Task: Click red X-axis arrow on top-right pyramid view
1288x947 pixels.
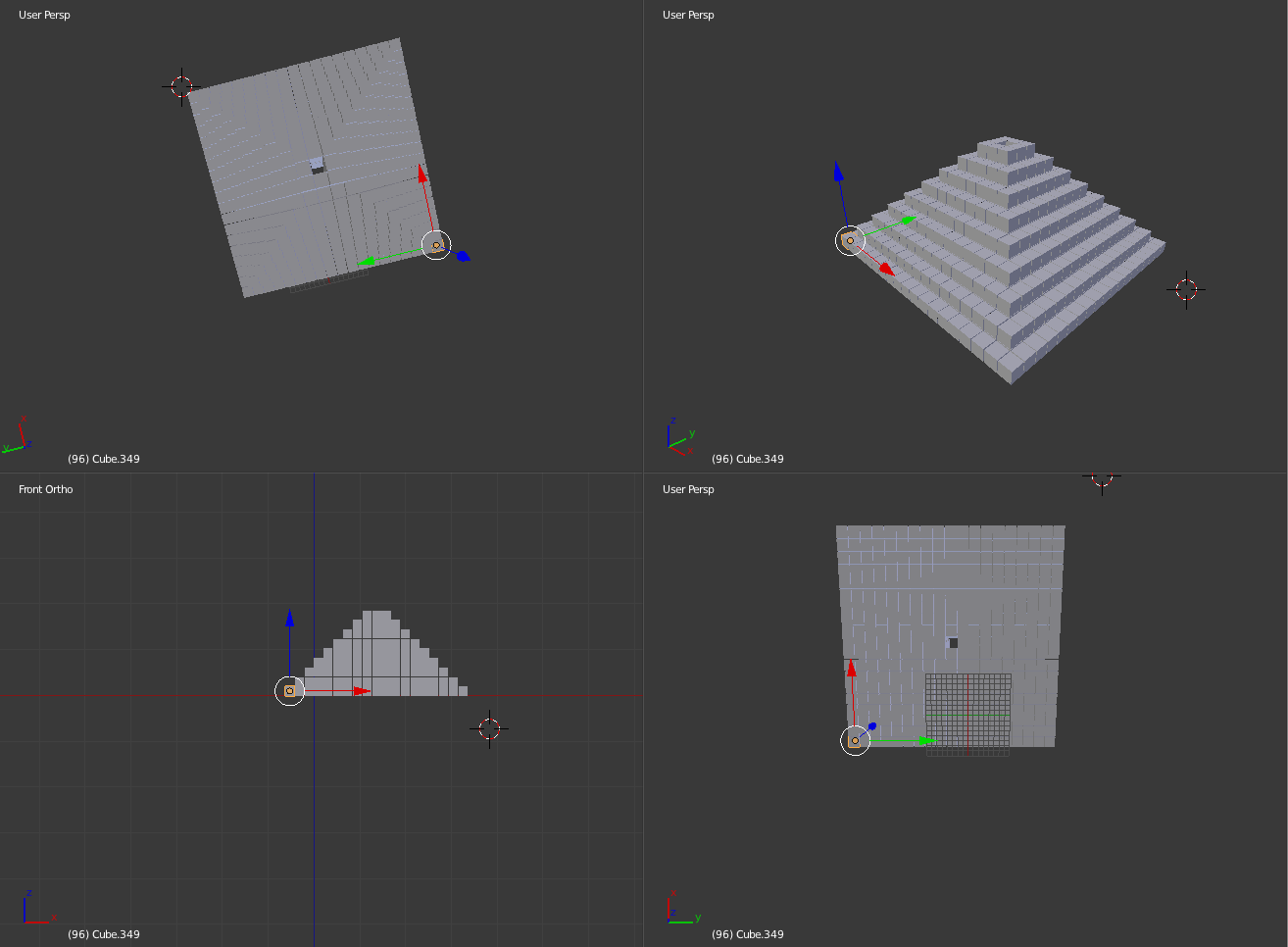Action: 886,268
